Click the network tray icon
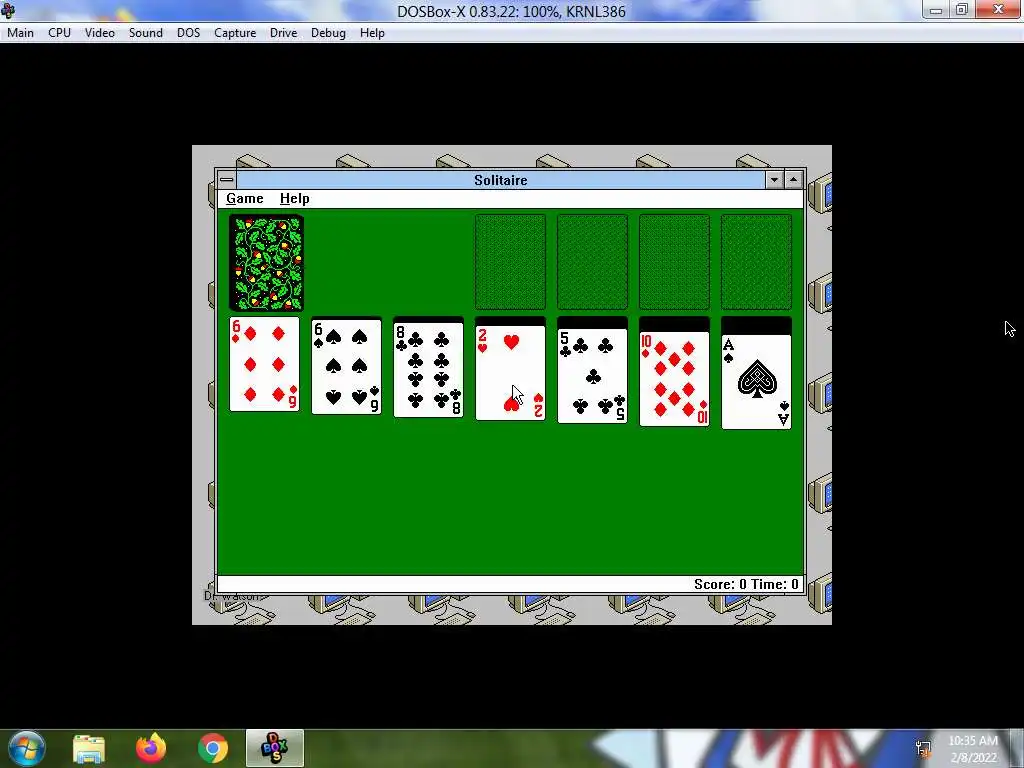Viewport: 1024px width, 768px height. click(x=923, y=749)
